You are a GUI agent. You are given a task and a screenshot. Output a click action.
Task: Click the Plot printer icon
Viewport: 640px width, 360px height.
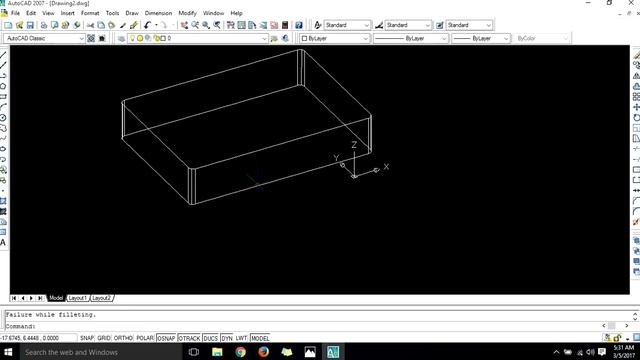[x=43, y=25]
